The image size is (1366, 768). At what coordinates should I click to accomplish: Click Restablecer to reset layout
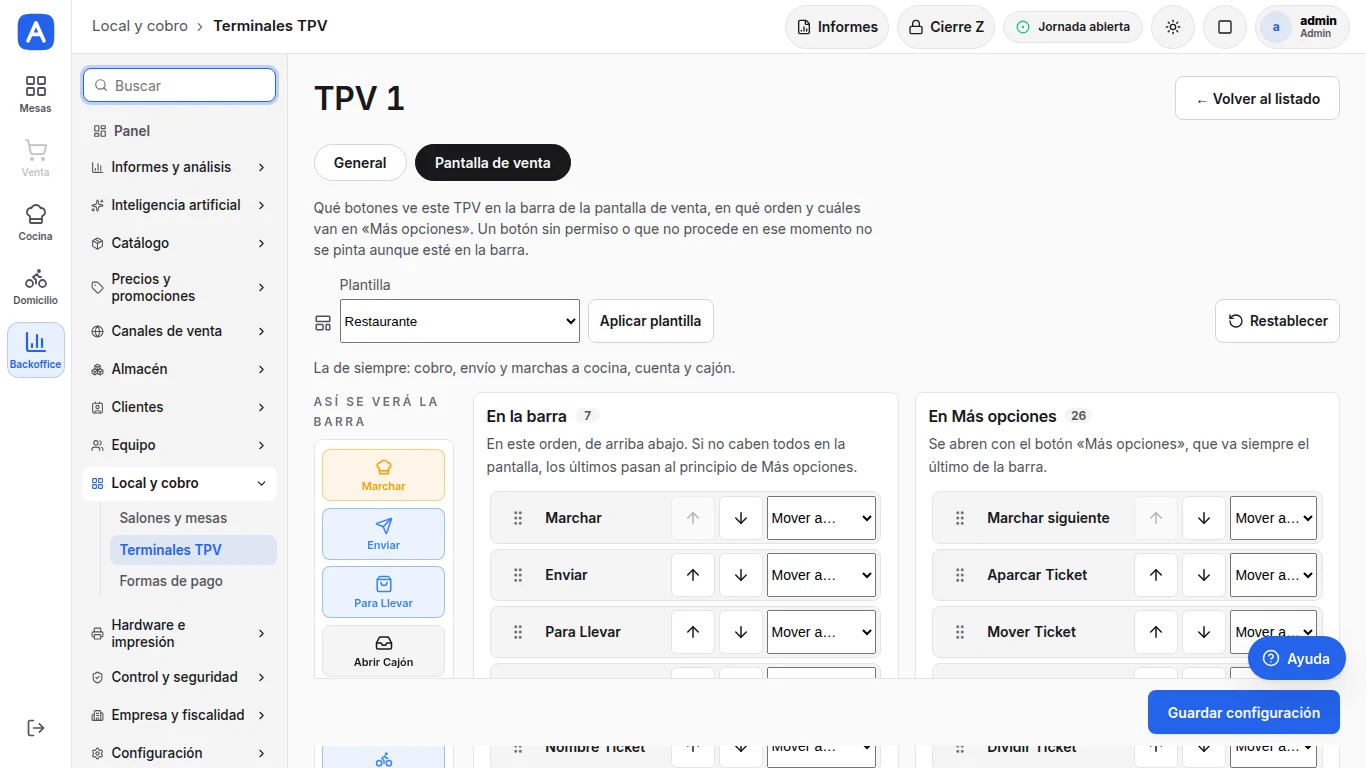(1278, 321)
